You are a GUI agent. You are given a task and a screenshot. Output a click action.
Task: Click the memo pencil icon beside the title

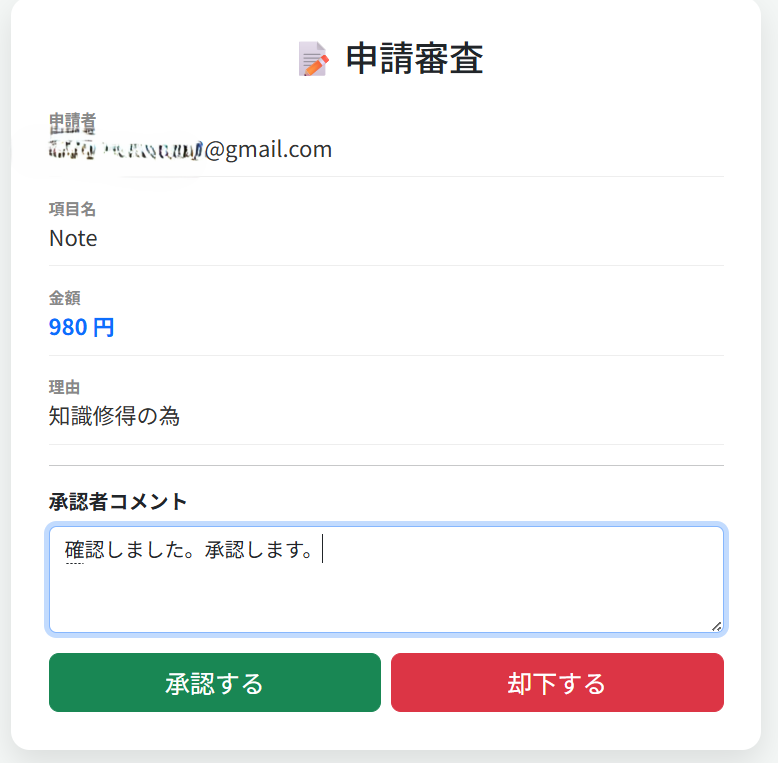tap(313, 59)
